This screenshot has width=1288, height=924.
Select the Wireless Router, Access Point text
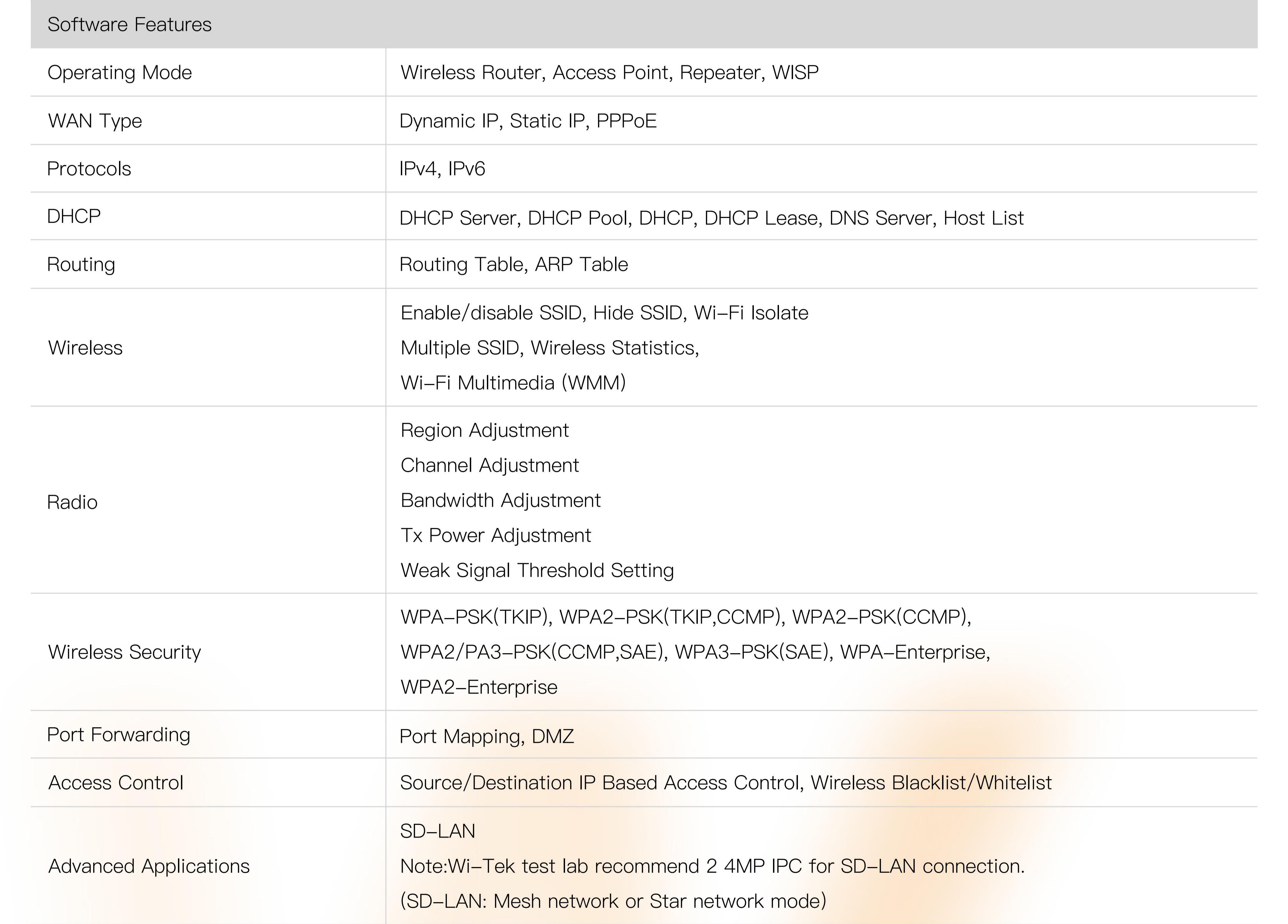click(609, 73)
